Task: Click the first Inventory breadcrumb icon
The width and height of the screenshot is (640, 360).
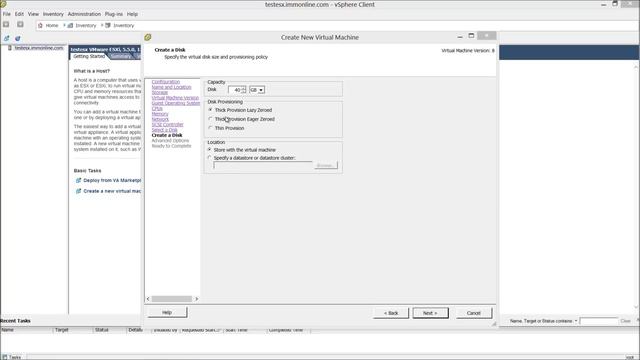Action: click(x=70, y=25)
